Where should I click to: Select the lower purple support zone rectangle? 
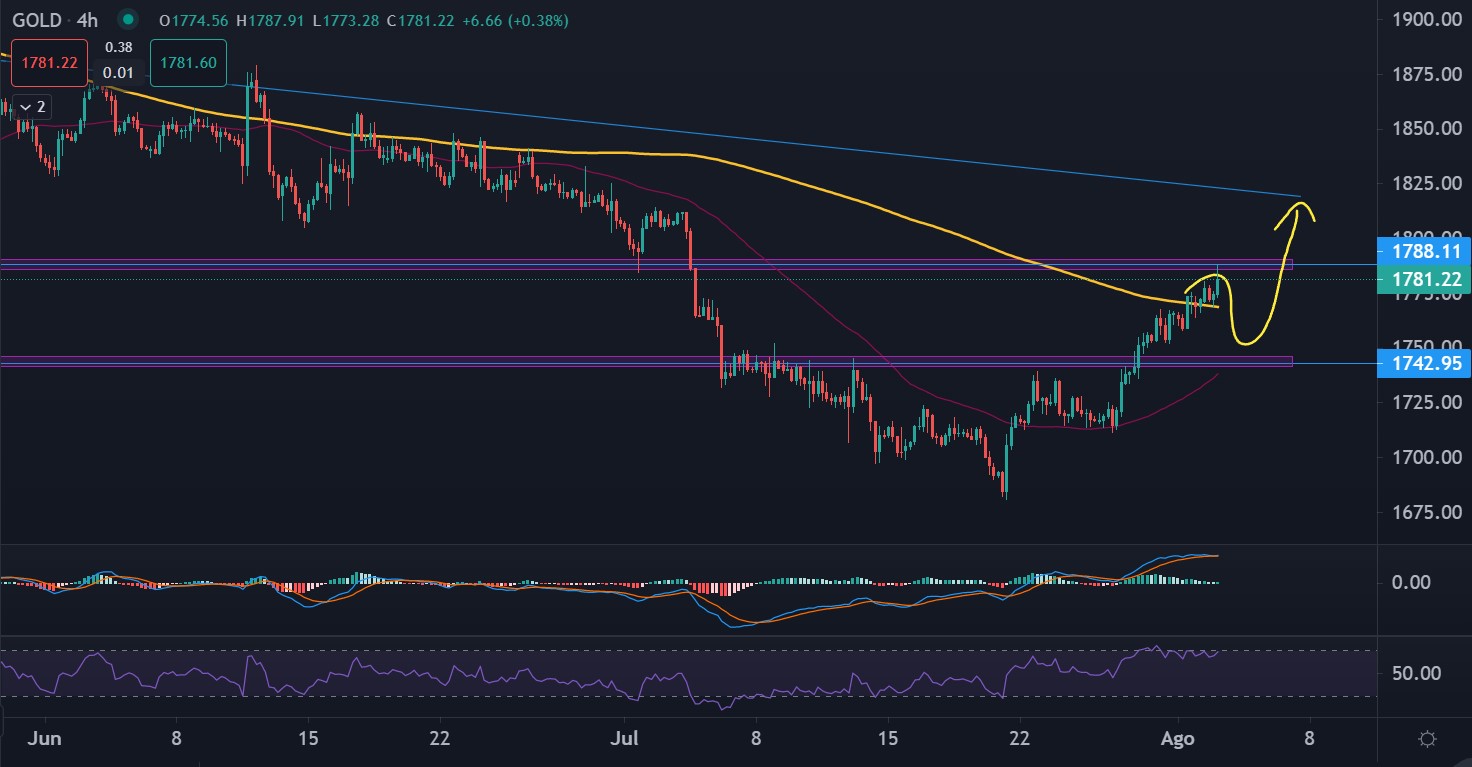coord(400,361)
